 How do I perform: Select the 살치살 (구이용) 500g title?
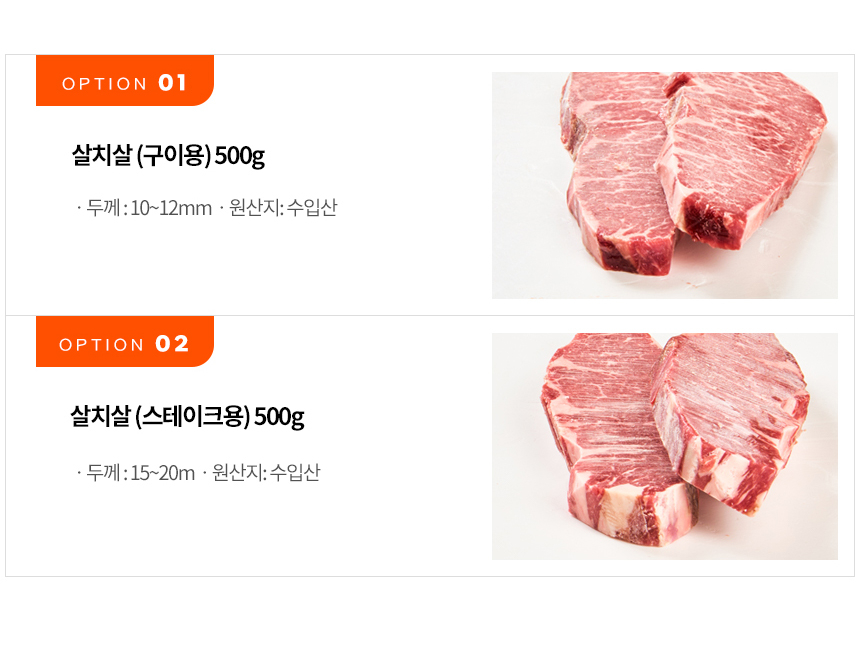click(167, 156)
